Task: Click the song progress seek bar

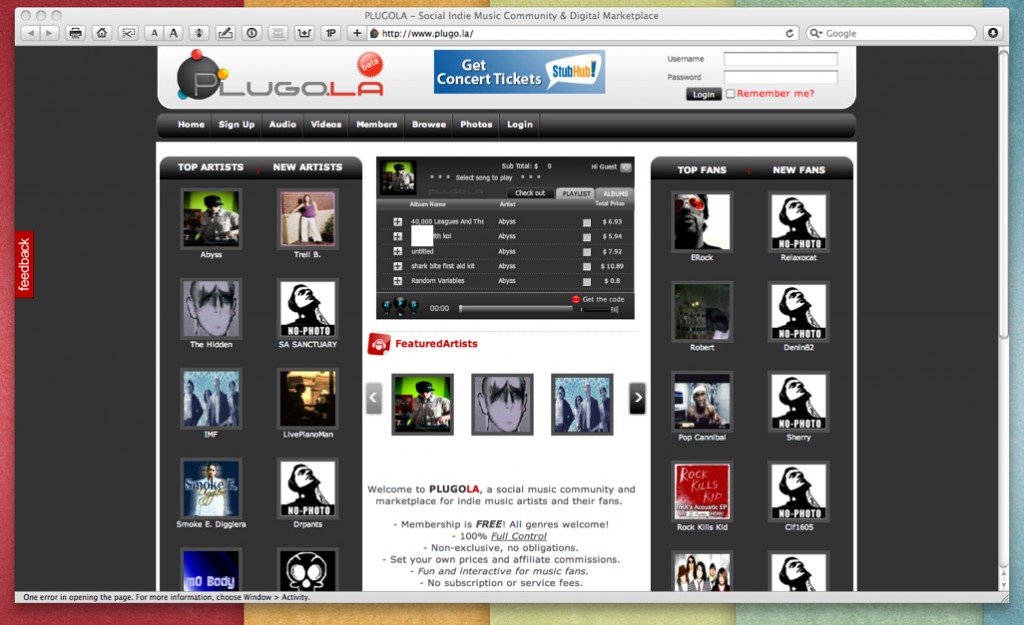Action: (x=516, y=309)
